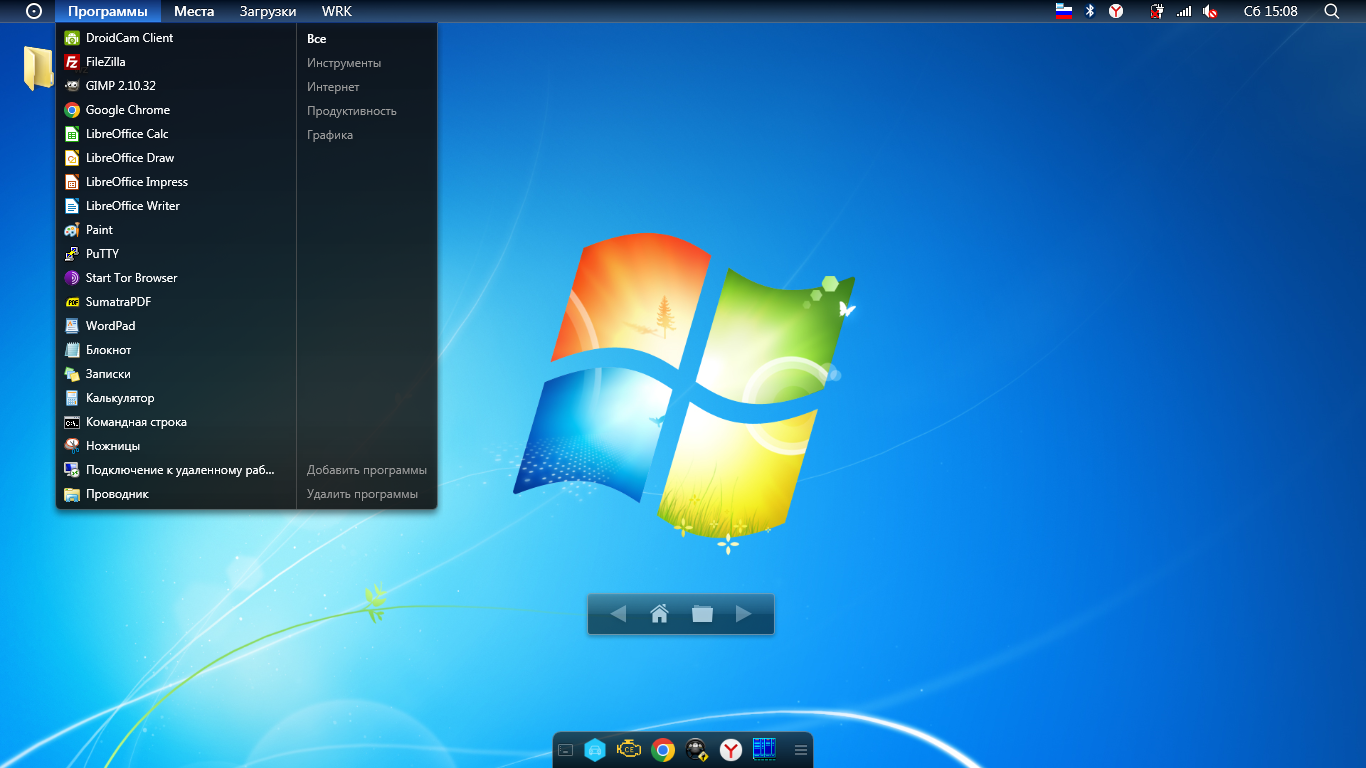The image size is (1366, 768).
Task: Open Подключение к удаленному рабочему столу entry
Action: coord(176,470)
